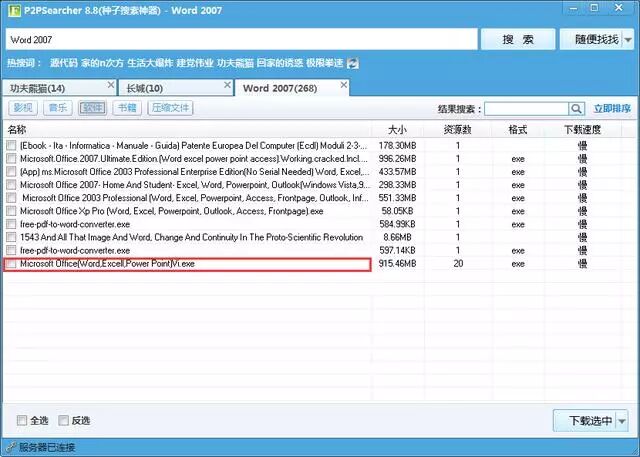Click hot word 回家的诱惑

click(x=280, y=63)
